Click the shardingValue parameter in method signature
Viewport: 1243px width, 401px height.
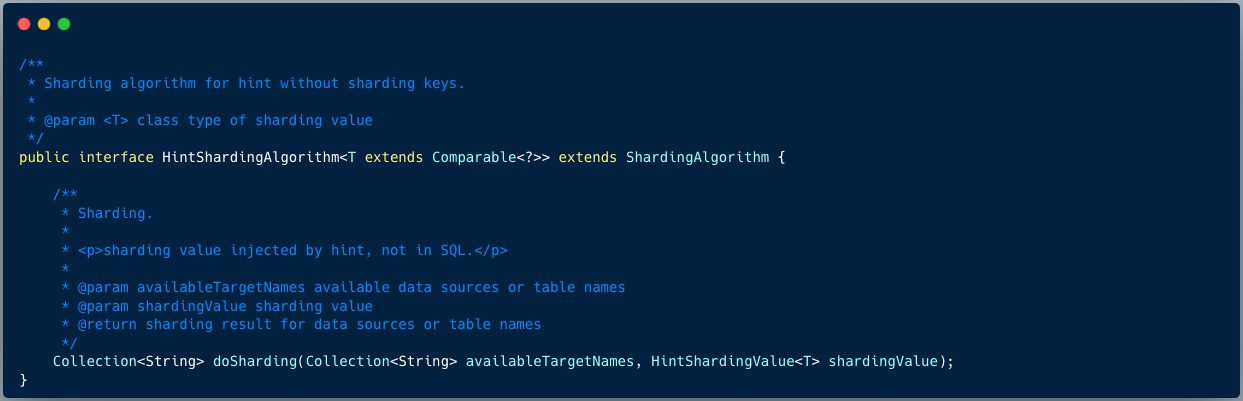[883, 362]
